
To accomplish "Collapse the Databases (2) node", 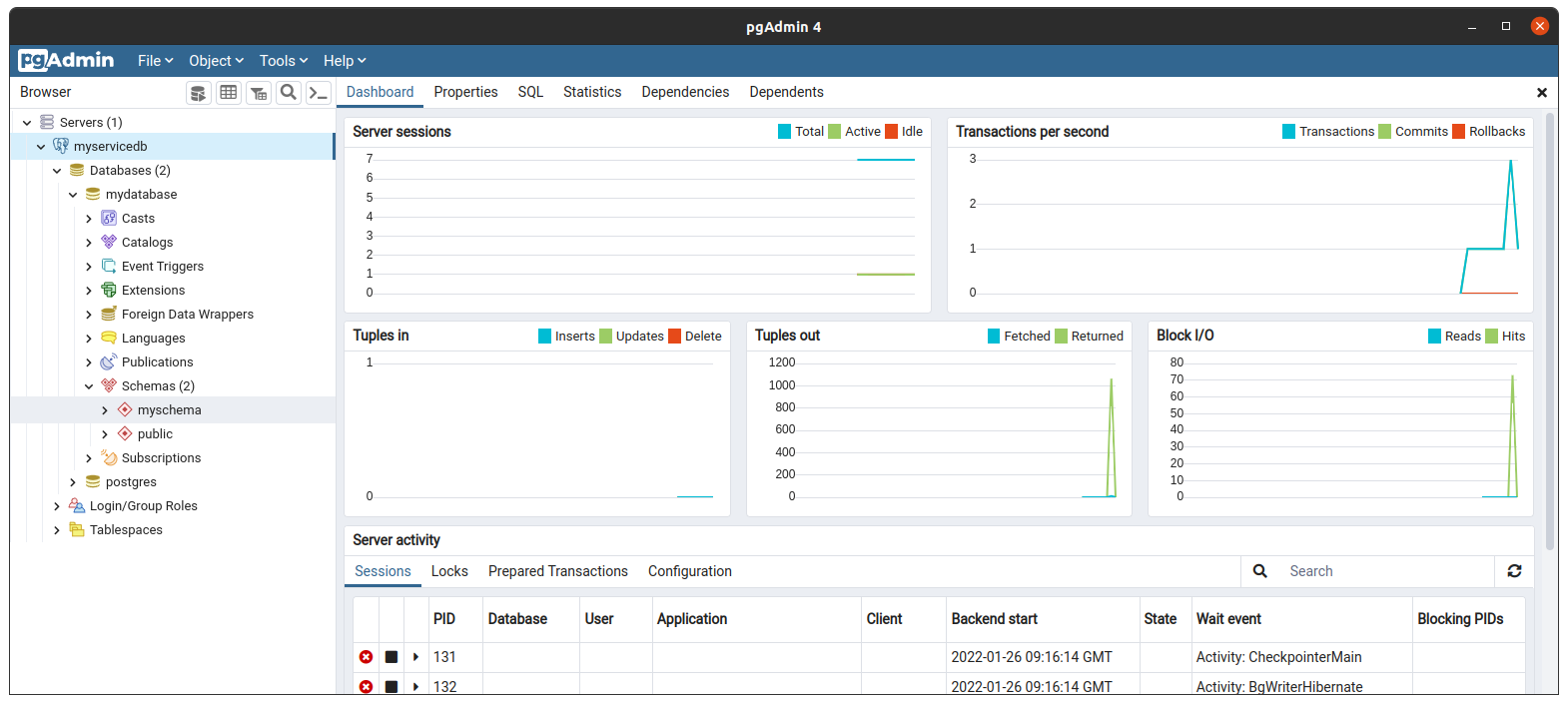I will [57, 171].
